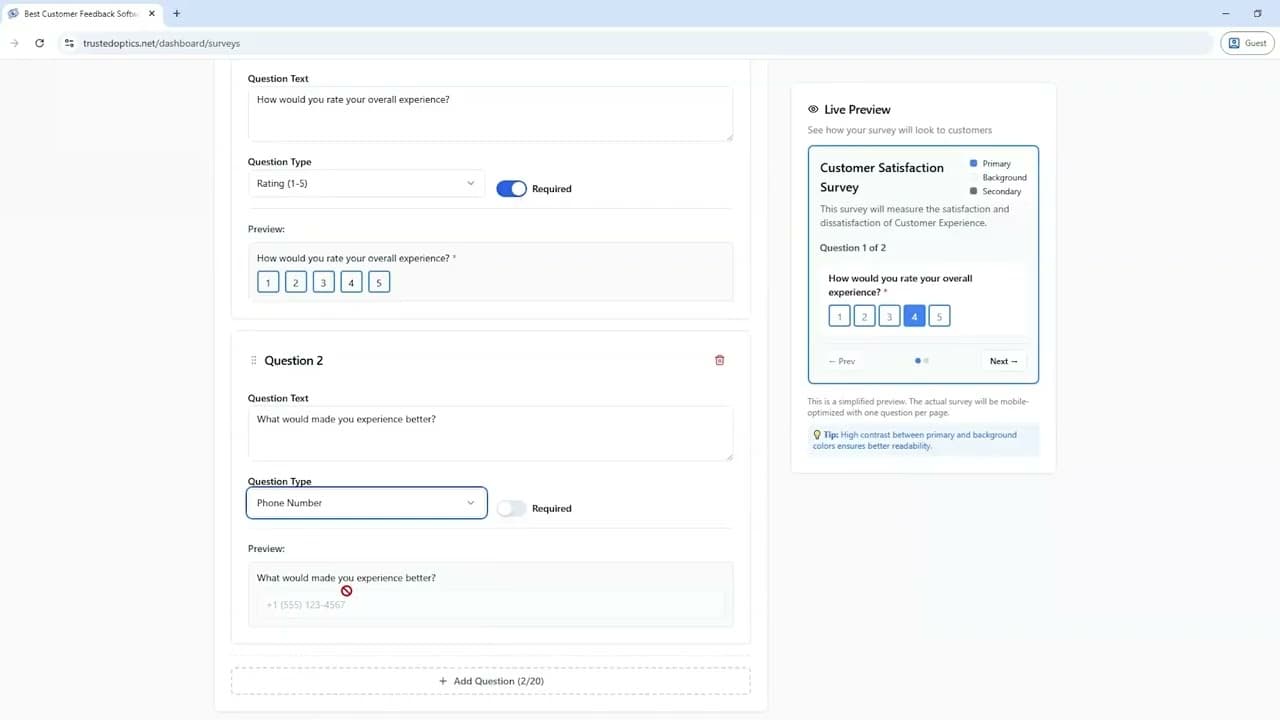
Task: Click the lightbulb icon in the Tip box
Action: (816, 435)
